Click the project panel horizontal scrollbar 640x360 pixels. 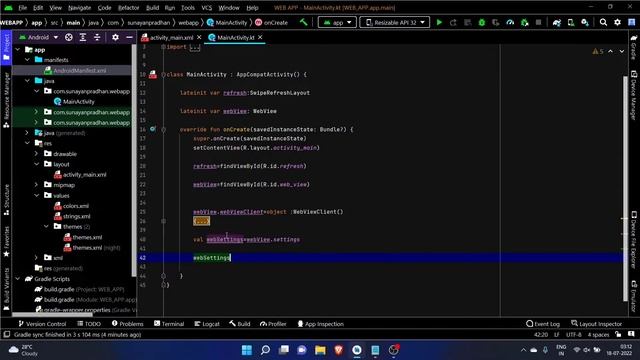[x=52, y=315]
